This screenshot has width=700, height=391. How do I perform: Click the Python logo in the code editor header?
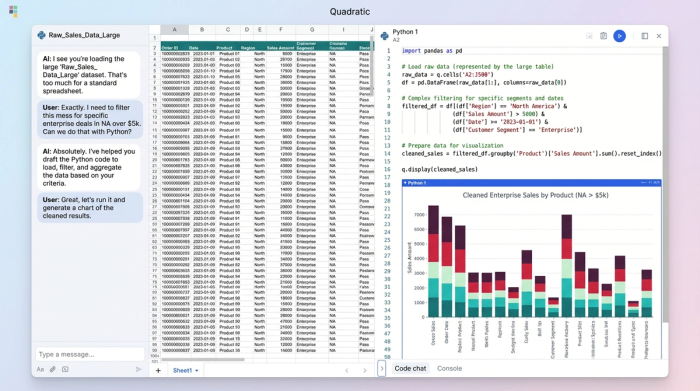coord(384,36)
